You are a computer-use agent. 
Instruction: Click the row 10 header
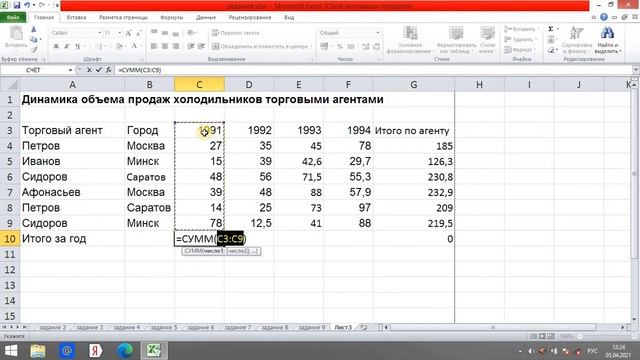pyautogui.click(x=9, y=239)
